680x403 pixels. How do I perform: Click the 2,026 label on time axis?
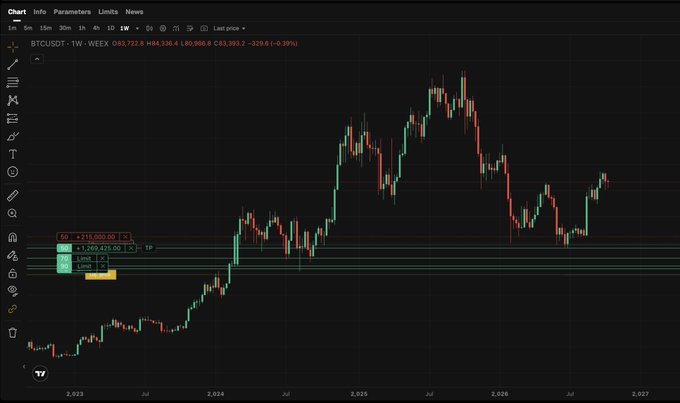pos(500,394)
